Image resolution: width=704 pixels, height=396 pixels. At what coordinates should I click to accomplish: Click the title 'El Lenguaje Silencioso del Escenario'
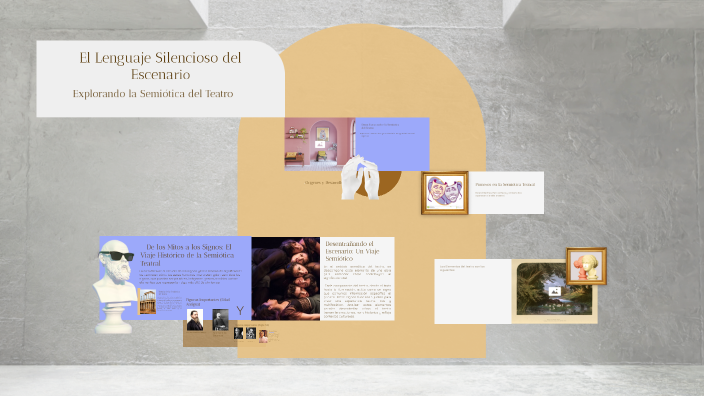pyautogui.click(x=160, y=66)
